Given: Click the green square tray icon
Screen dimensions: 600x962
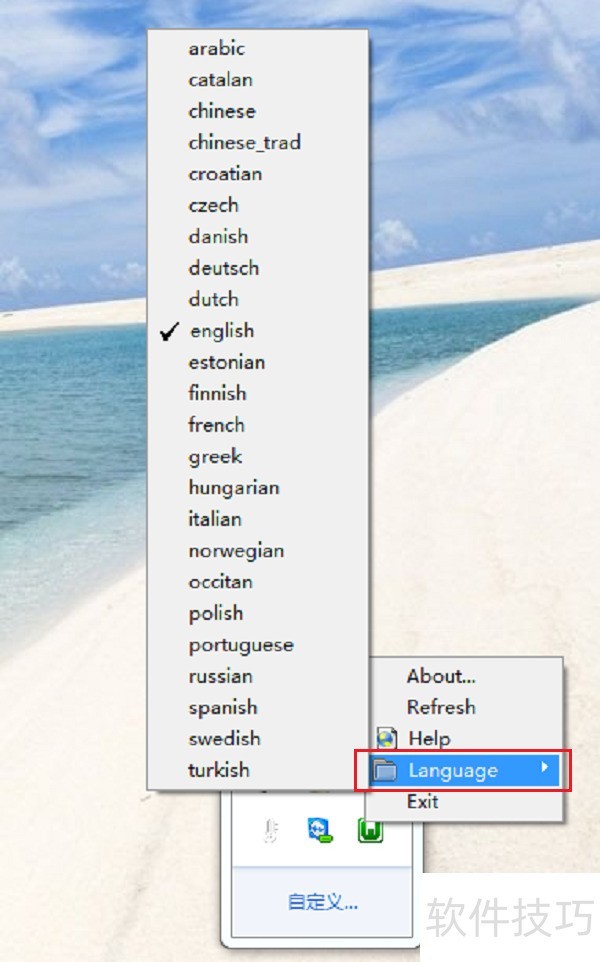Looking at the screenshot, I should (370, 830).
